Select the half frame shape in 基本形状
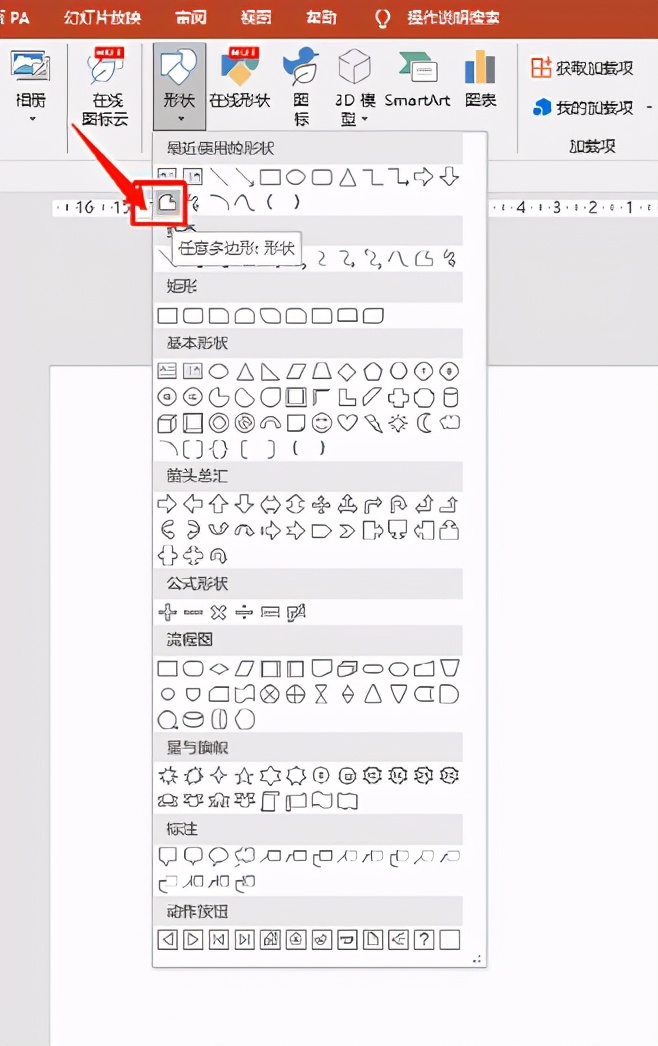The height and width of the screenshot is (1046, 658). point(322,398)
